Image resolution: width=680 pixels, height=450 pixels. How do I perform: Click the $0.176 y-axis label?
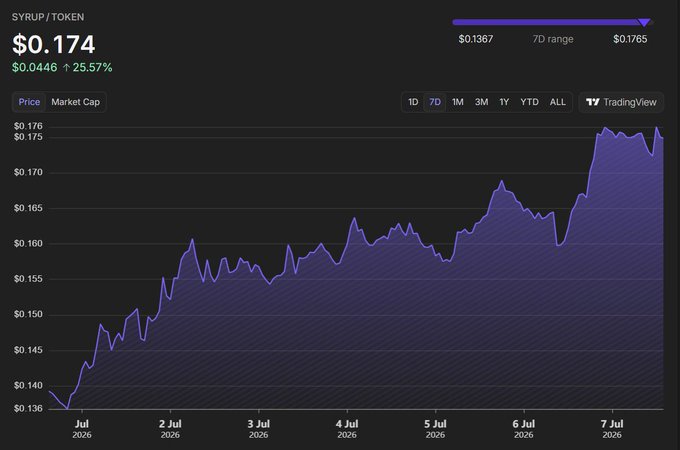(28, 126)
